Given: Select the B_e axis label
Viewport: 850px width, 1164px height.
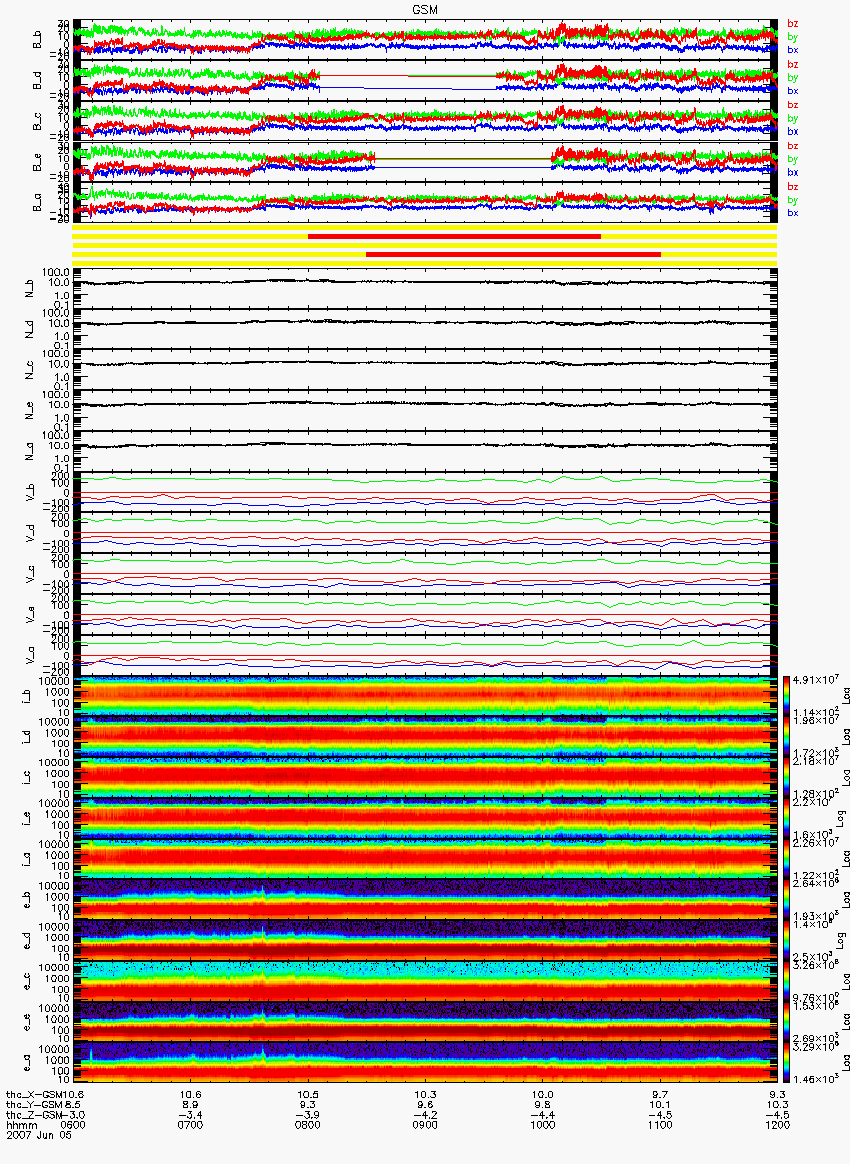Looking at the screenshot, I should [x=37, y=163].
